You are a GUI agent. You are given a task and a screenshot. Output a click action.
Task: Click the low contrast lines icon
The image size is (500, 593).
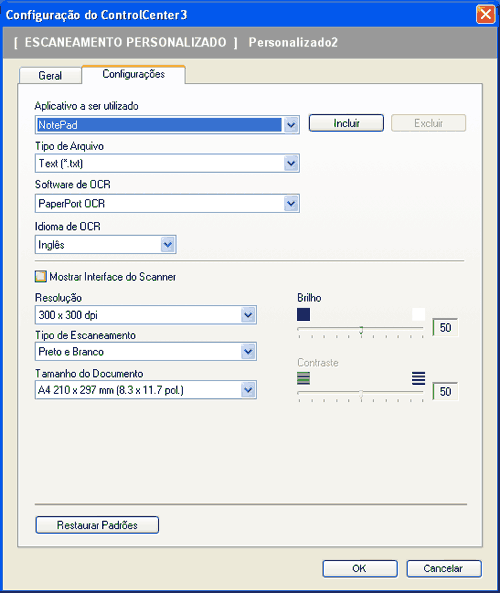pyautogui.click(x=303, y=378)
